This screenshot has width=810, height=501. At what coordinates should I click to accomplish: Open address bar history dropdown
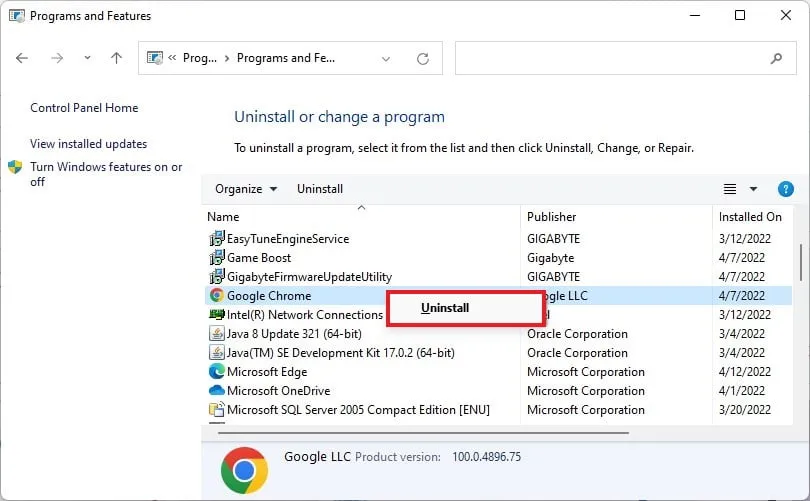click(385, 59)
